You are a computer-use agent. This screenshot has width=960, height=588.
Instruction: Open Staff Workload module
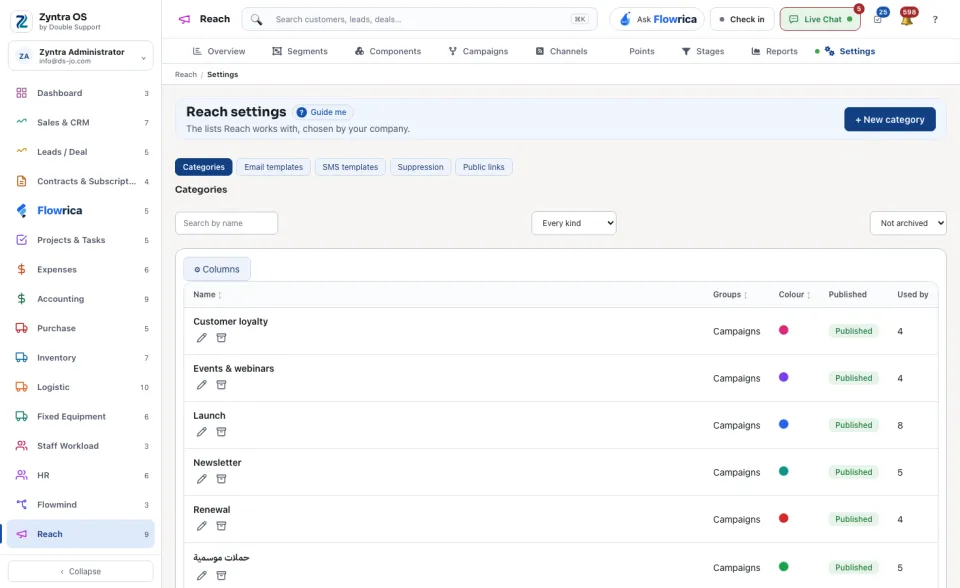pos(81,446)
